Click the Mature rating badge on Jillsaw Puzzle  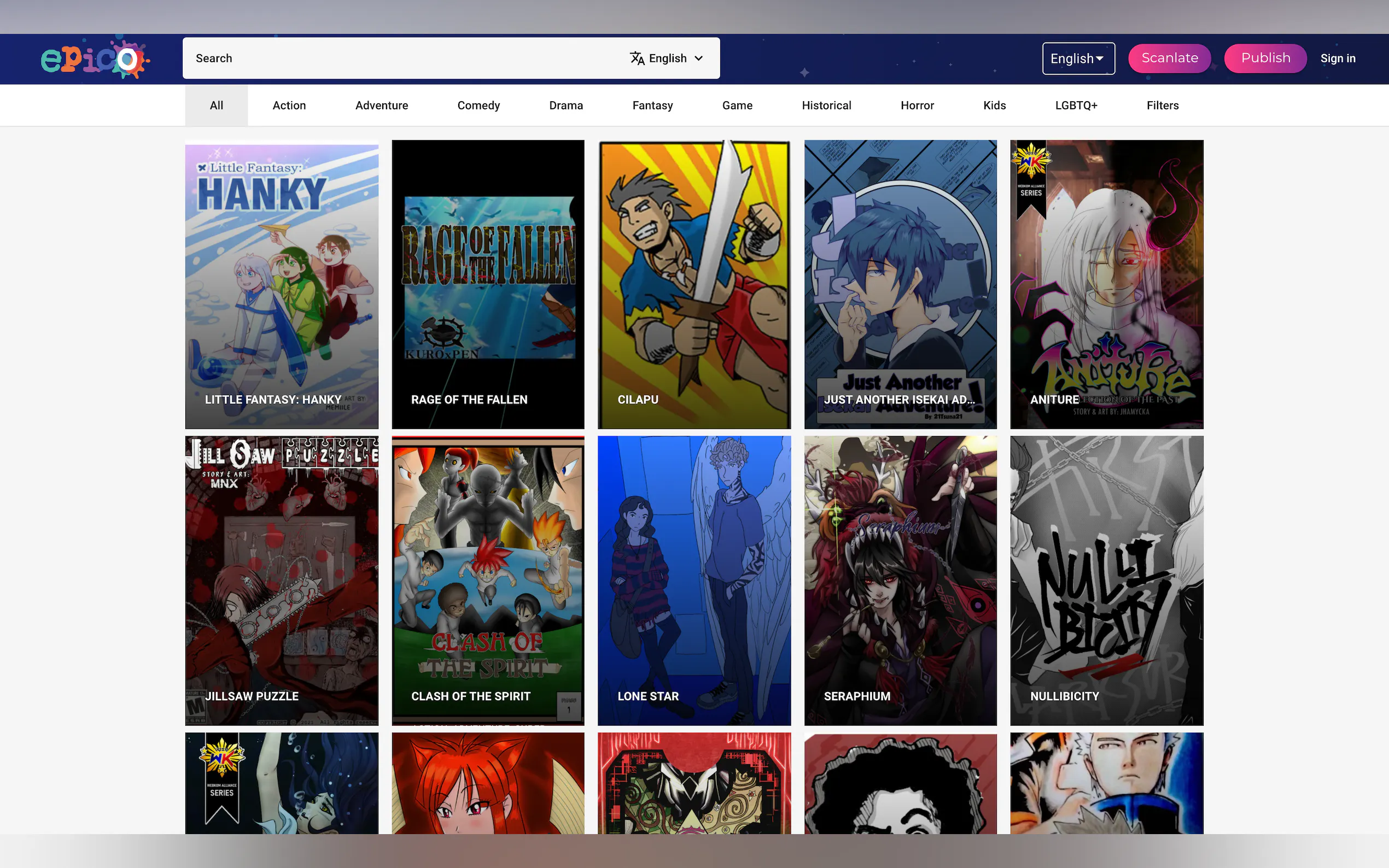[x=195, y=707]
